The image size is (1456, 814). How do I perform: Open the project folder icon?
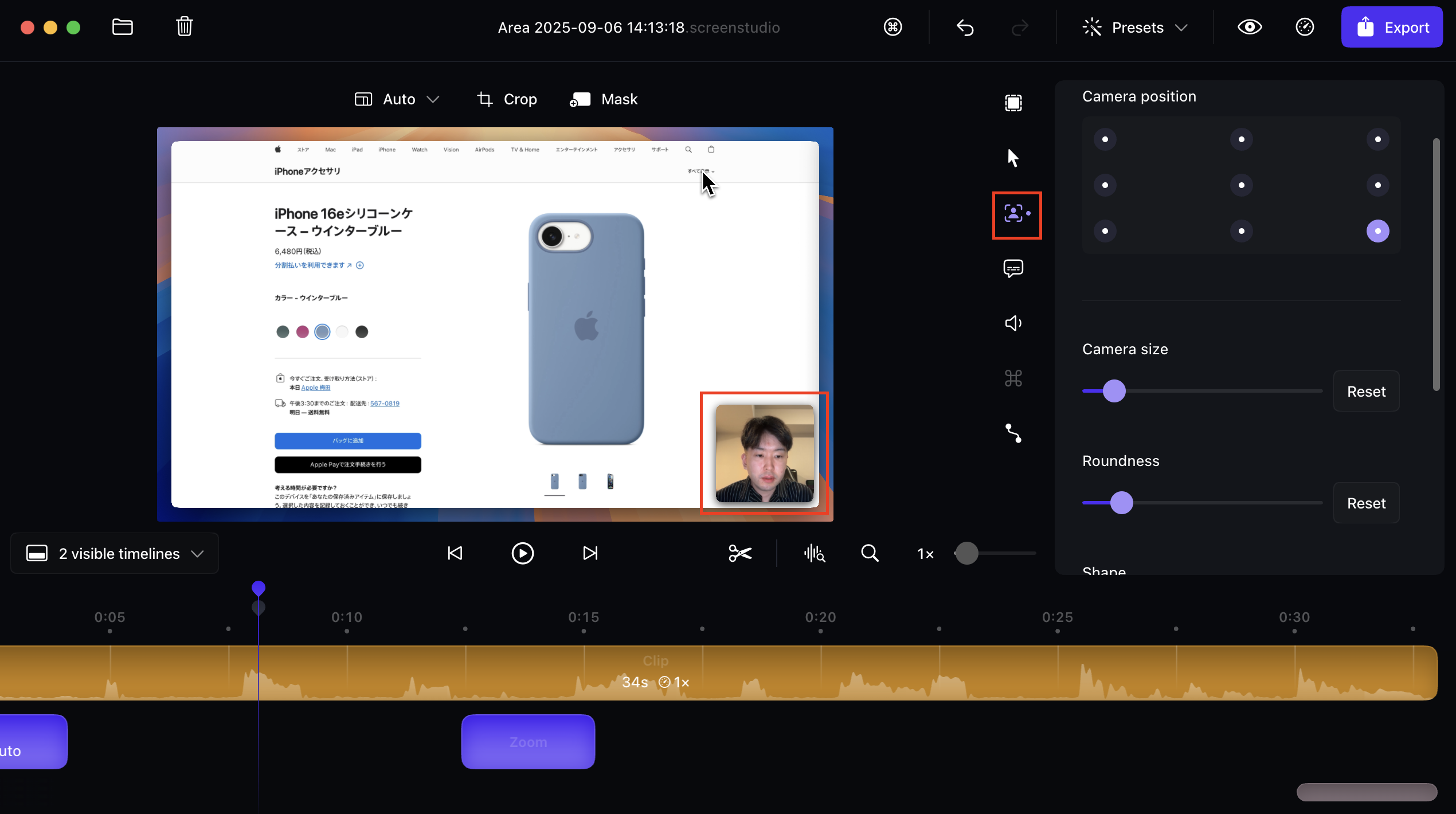[122, 27]
